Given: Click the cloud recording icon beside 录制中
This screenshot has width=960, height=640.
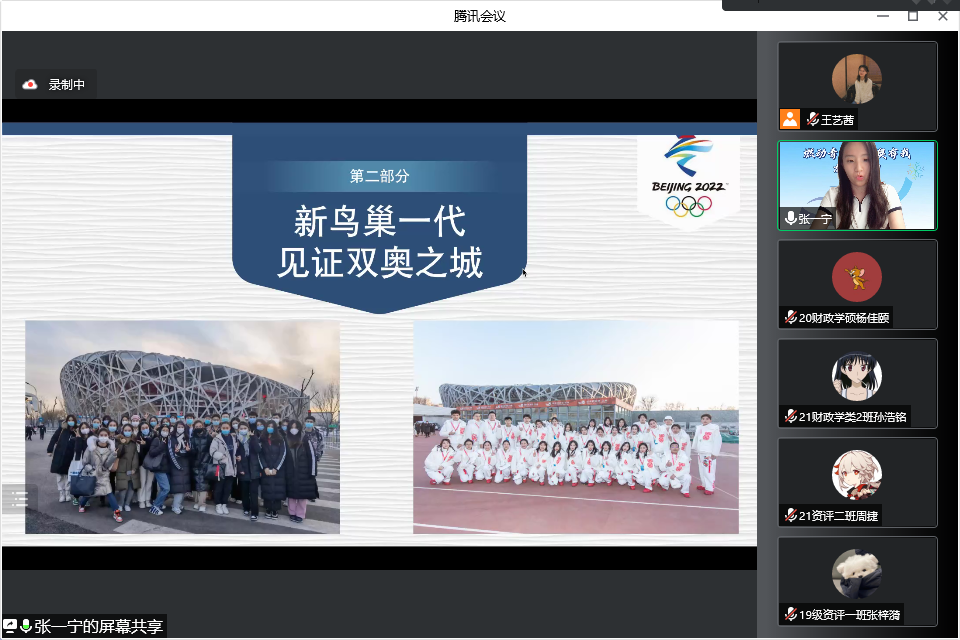Looking at the screenshot, I should [30, 84].
